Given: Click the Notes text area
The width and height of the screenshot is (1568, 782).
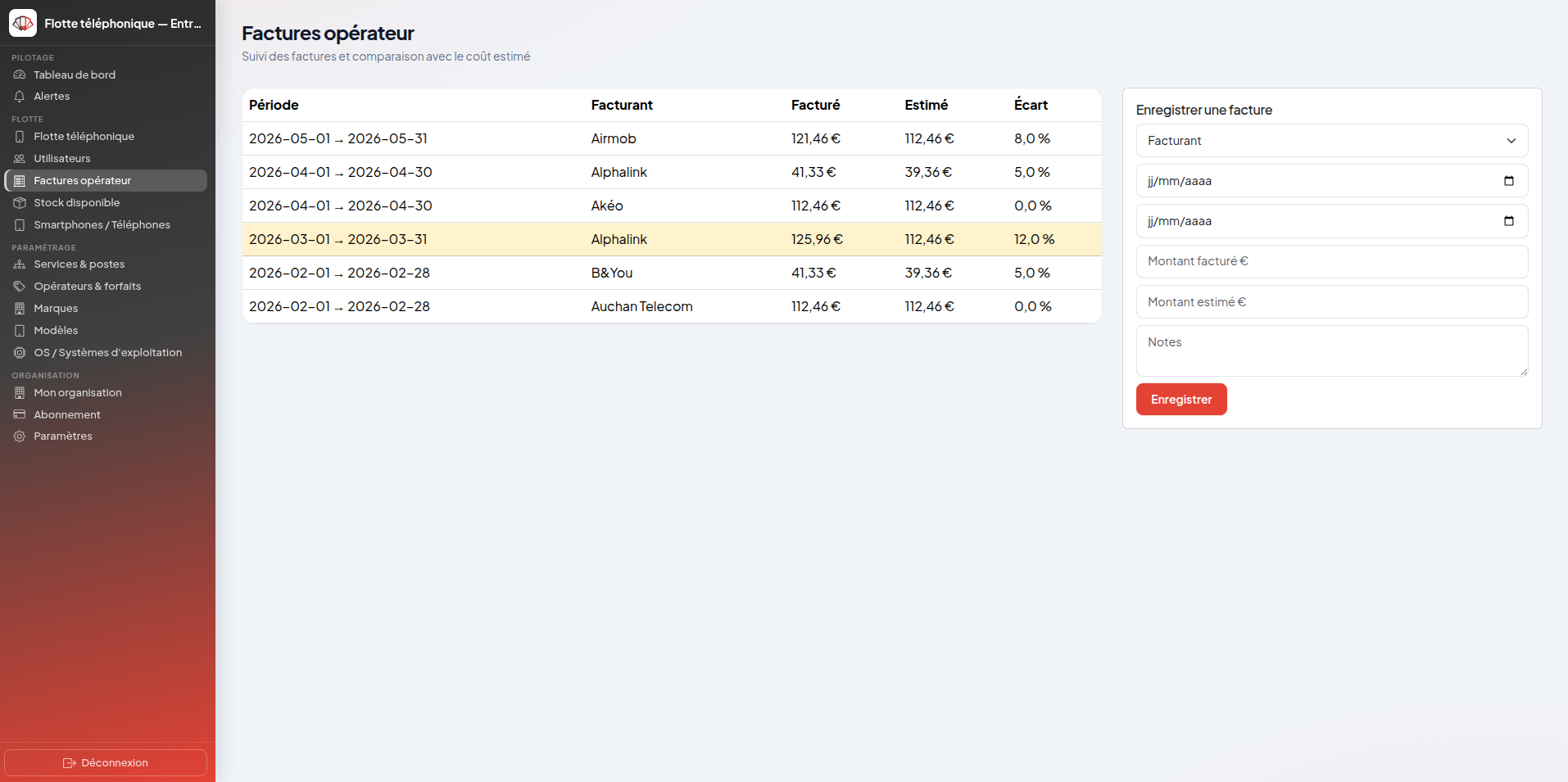Looking at the screenshot, I should 1331,351.
